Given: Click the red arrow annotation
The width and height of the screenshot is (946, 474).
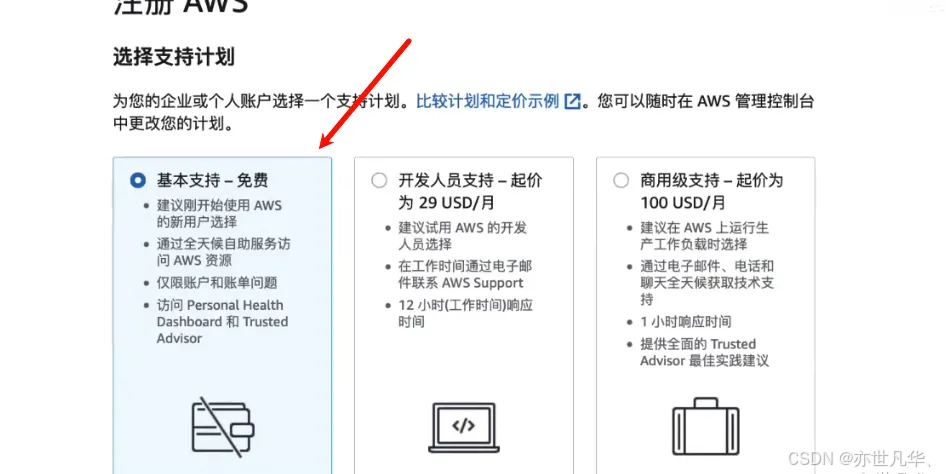Looking at the screenshot, I should pos(365,93).
